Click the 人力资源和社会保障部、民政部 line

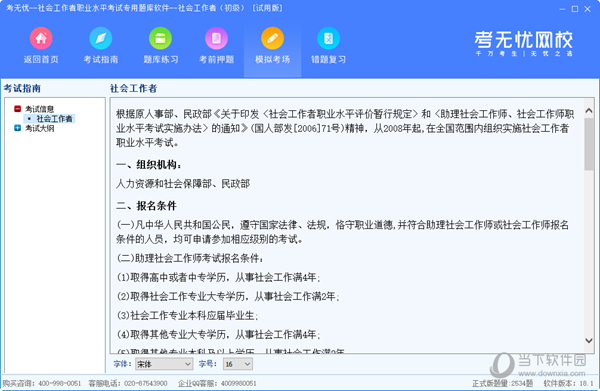click(x=183, y=184)
